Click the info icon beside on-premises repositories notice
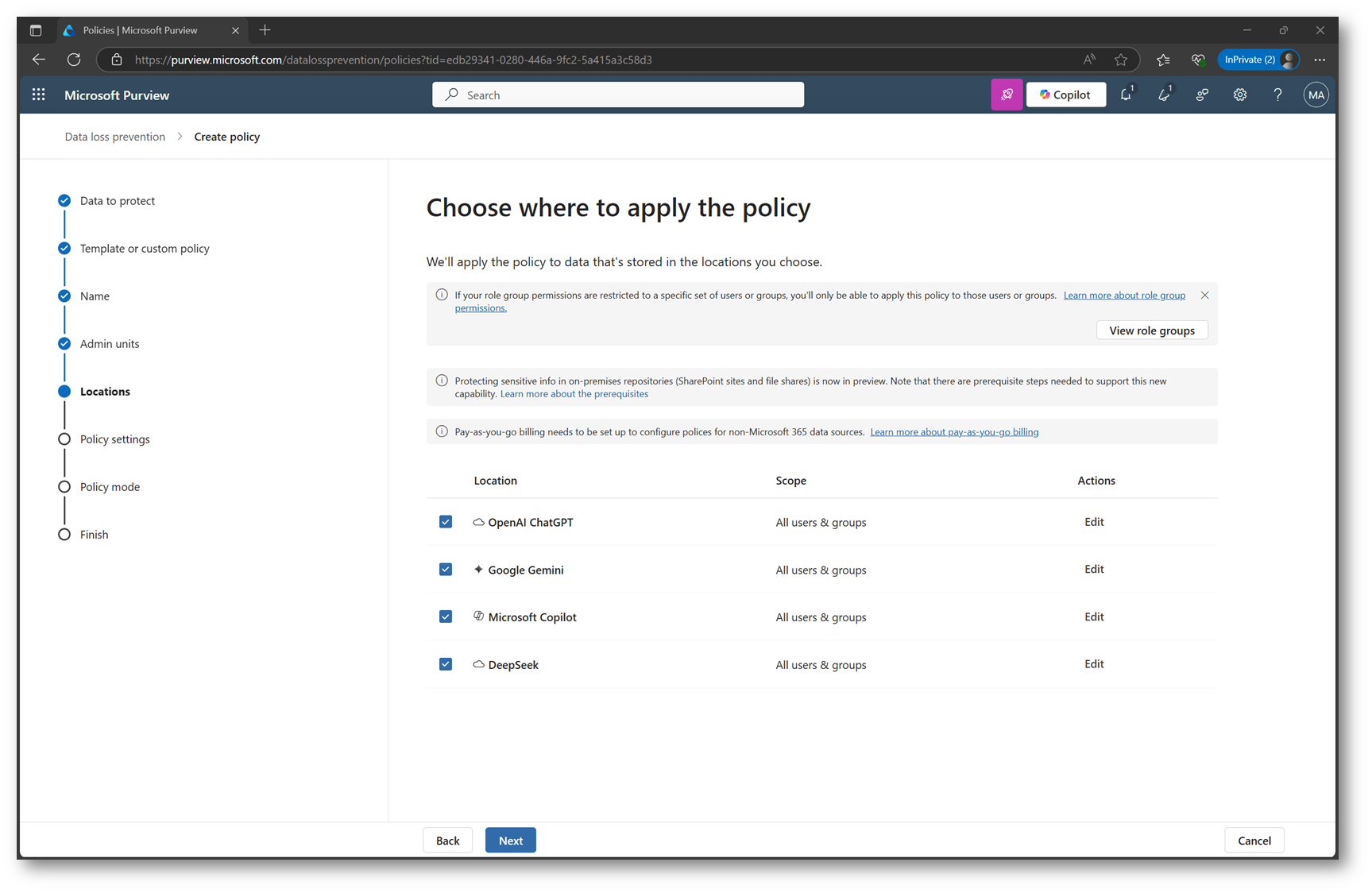 [x=442, y=381]
